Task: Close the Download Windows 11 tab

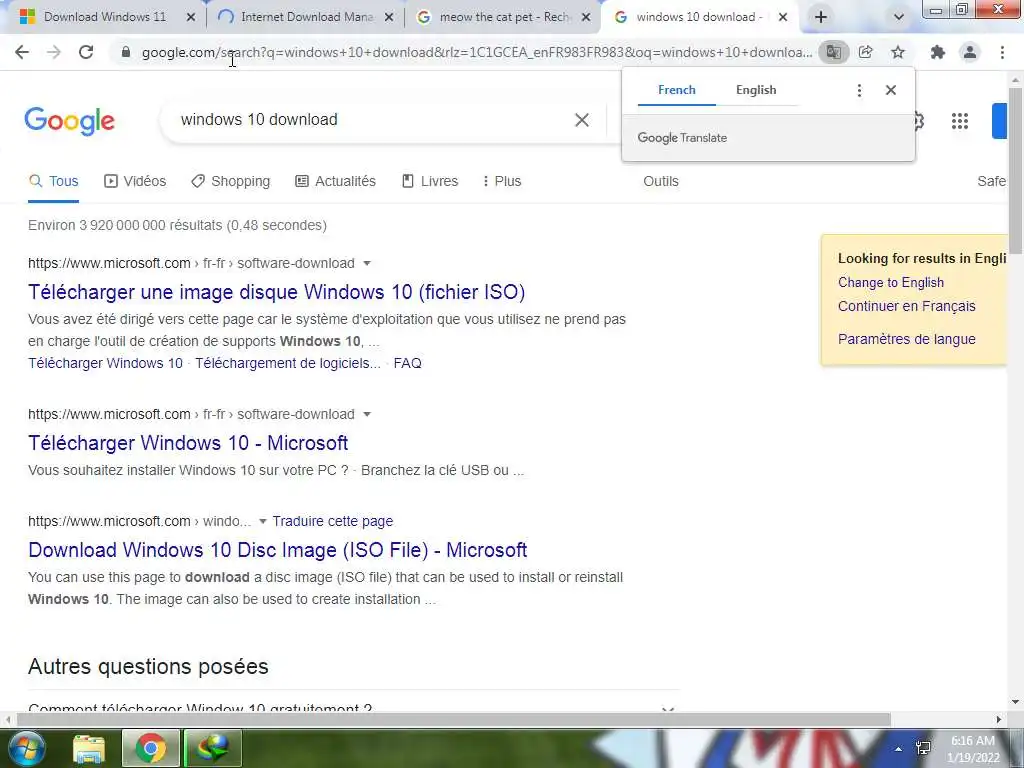Action: coord(191,17)
